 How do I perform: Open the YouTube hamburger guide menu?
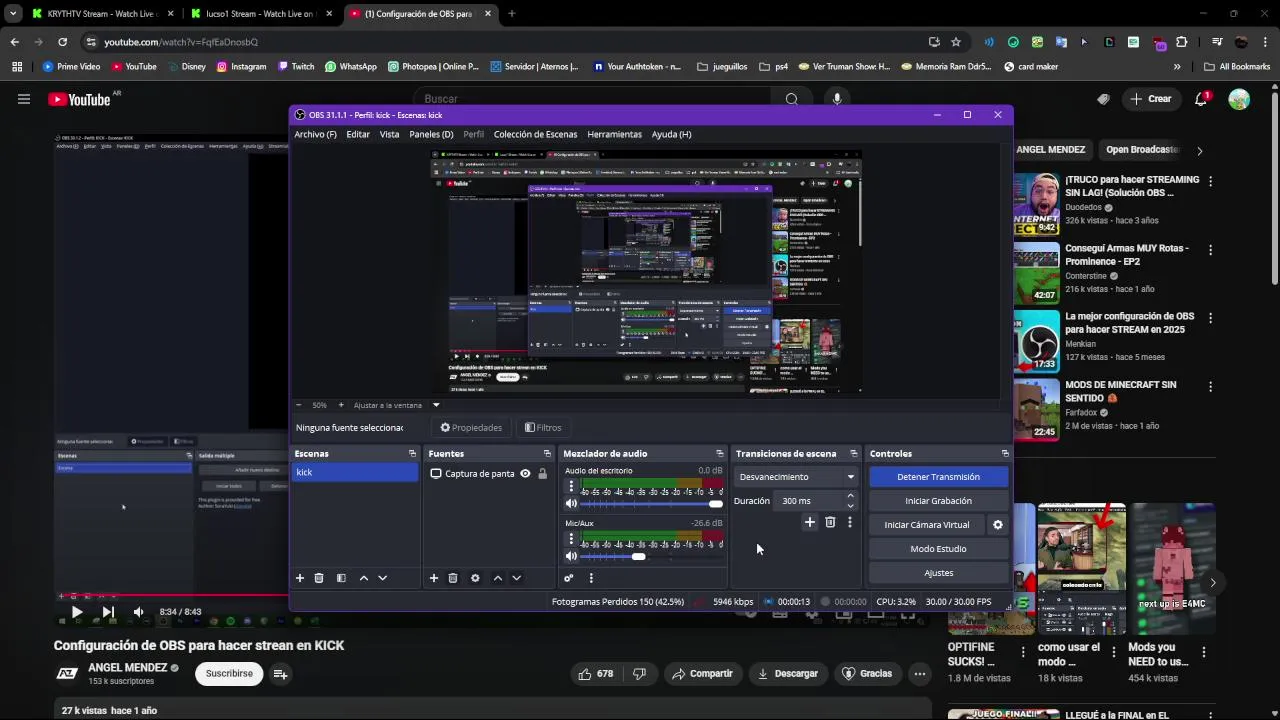23,99
